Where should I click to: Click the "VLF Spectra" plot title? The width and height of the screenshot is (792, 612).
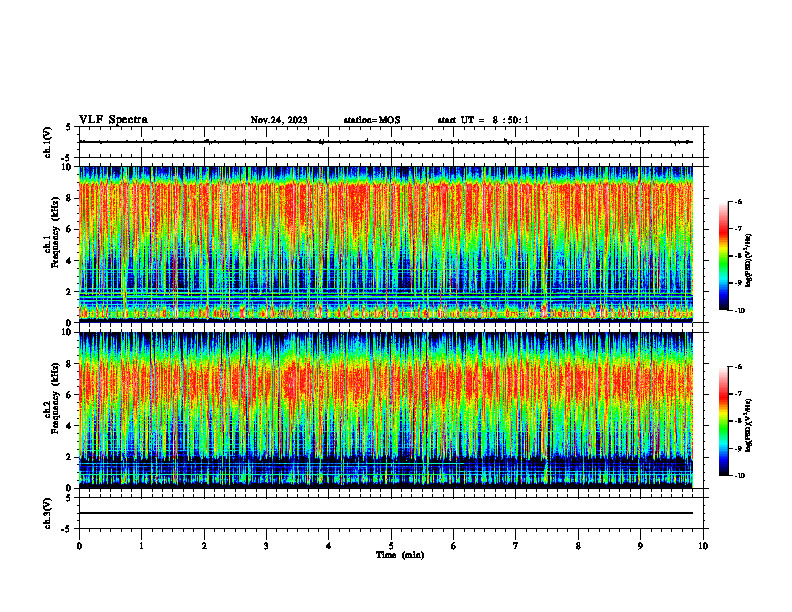pyautogui.click(x=113, y=120)
